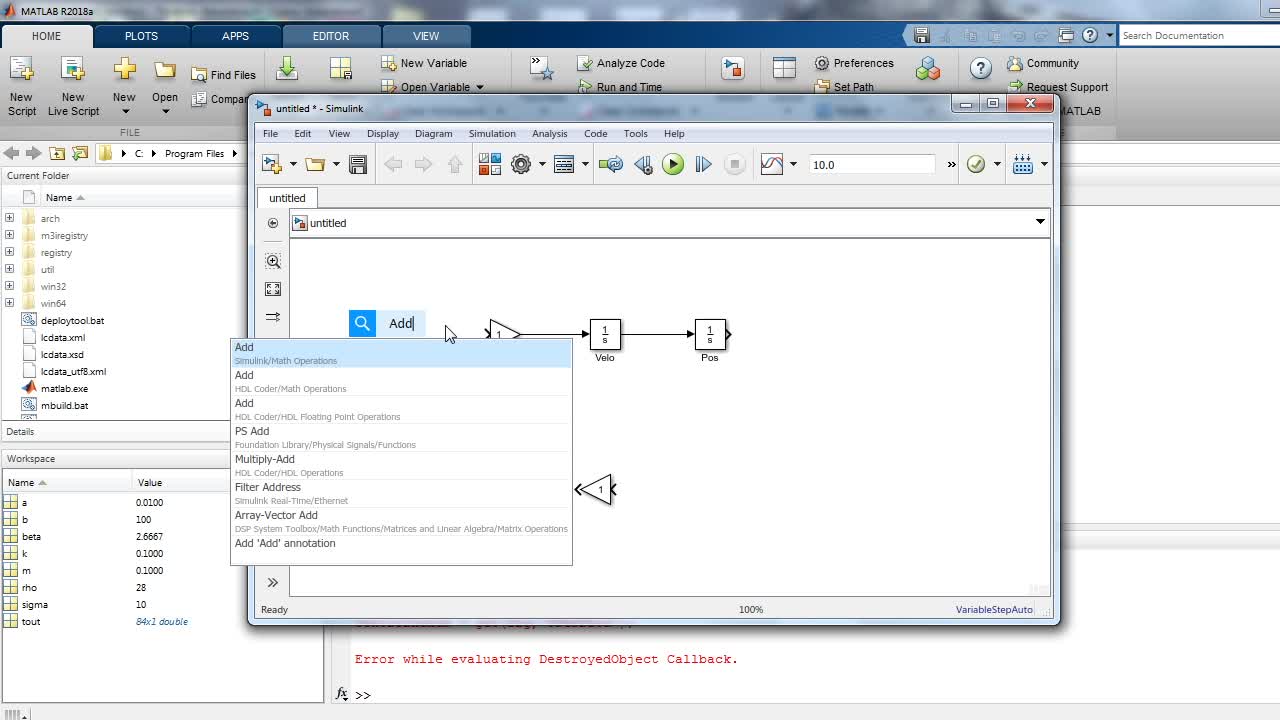Select matlab.exe in Current Folder list
The height and width of the screenshot is (720, 1280).
click(x=64, y=388)
